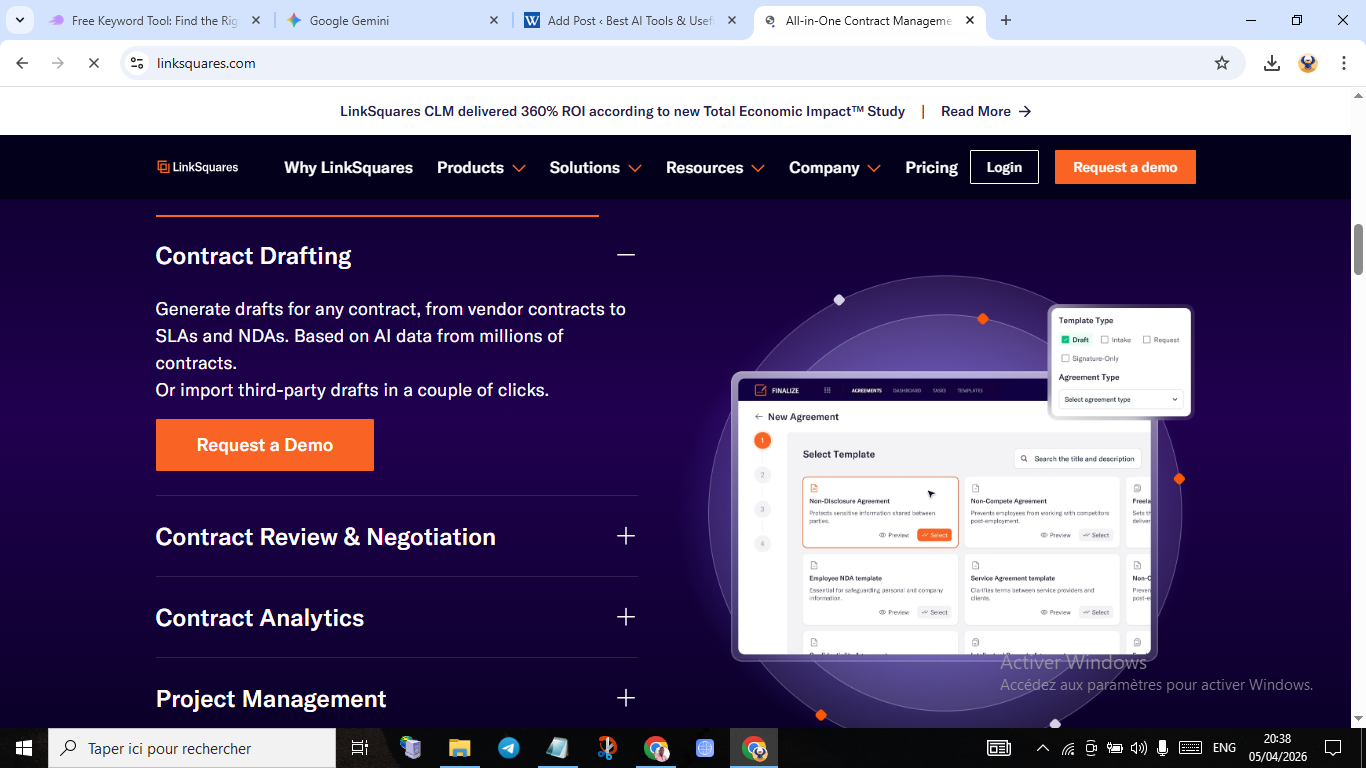
Task: Open the computer-and-globe icon on the taskbar
Action: pyautogui.click(x=411, y=748)
